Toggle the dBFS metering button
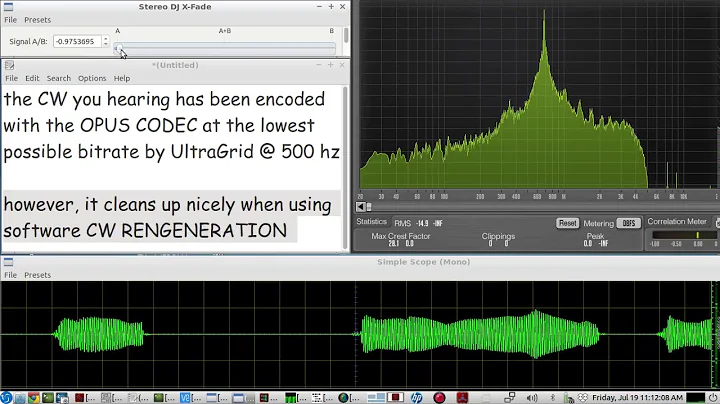This screenshot has height=404, width=720. (x=629, y=223)
